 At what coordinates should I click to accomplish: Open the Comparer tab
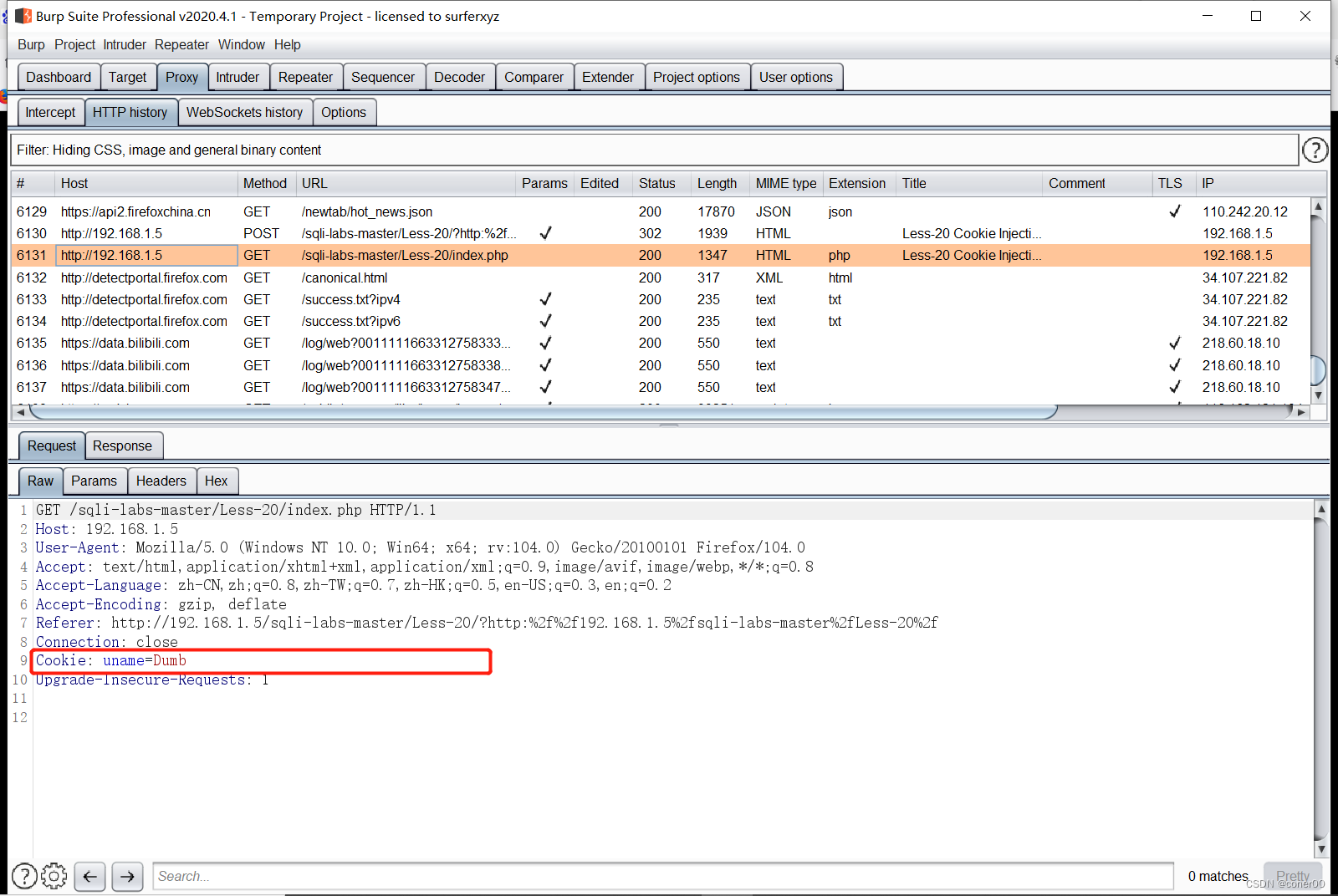pyautogui.click(x=534, y=77)
